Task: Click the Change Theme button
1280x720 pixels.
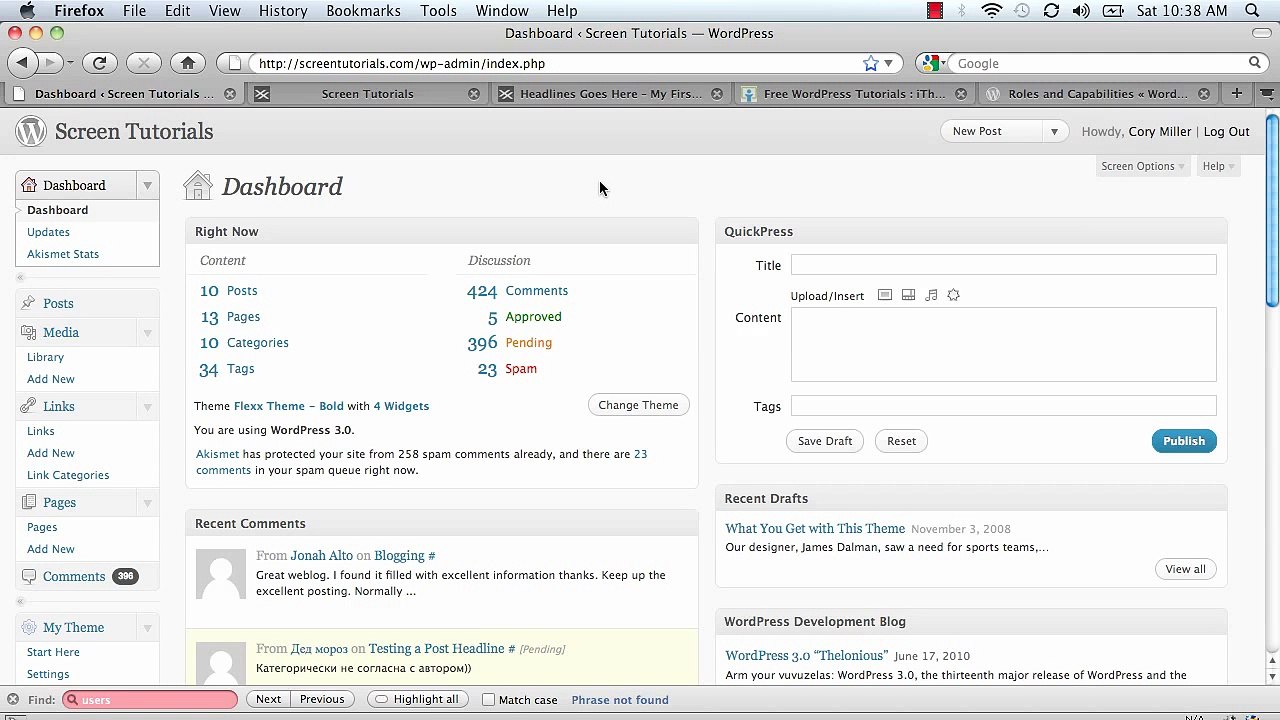Action: coord(638,405)
